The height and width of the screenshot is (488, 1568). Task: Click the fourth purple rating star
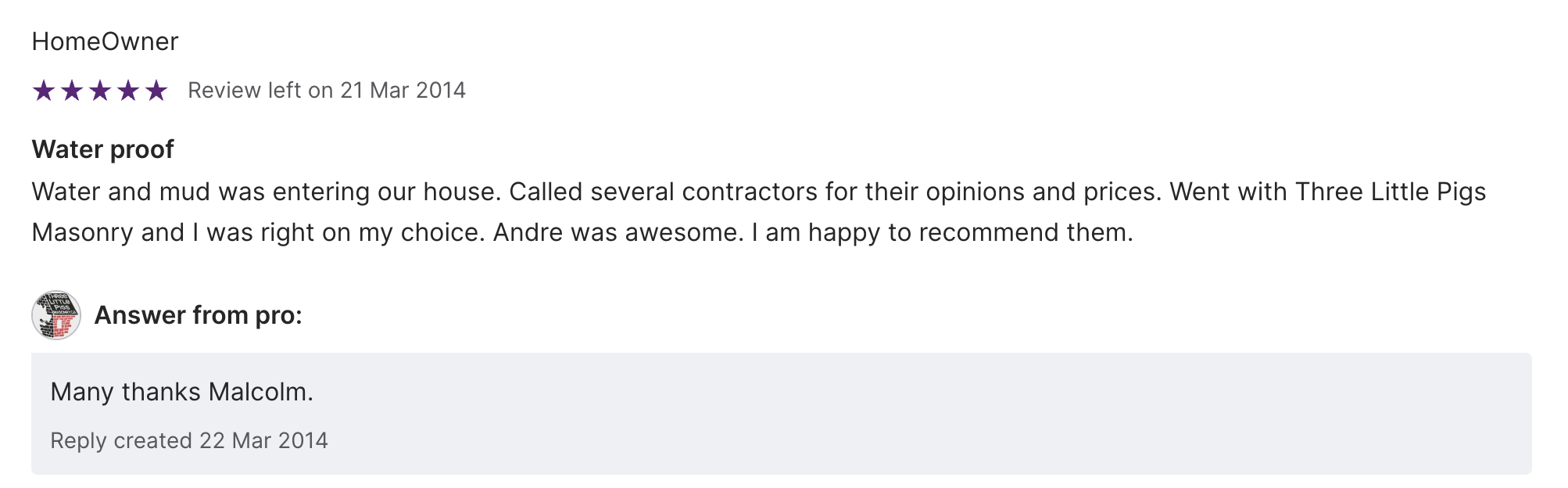(x=128, y=91)
